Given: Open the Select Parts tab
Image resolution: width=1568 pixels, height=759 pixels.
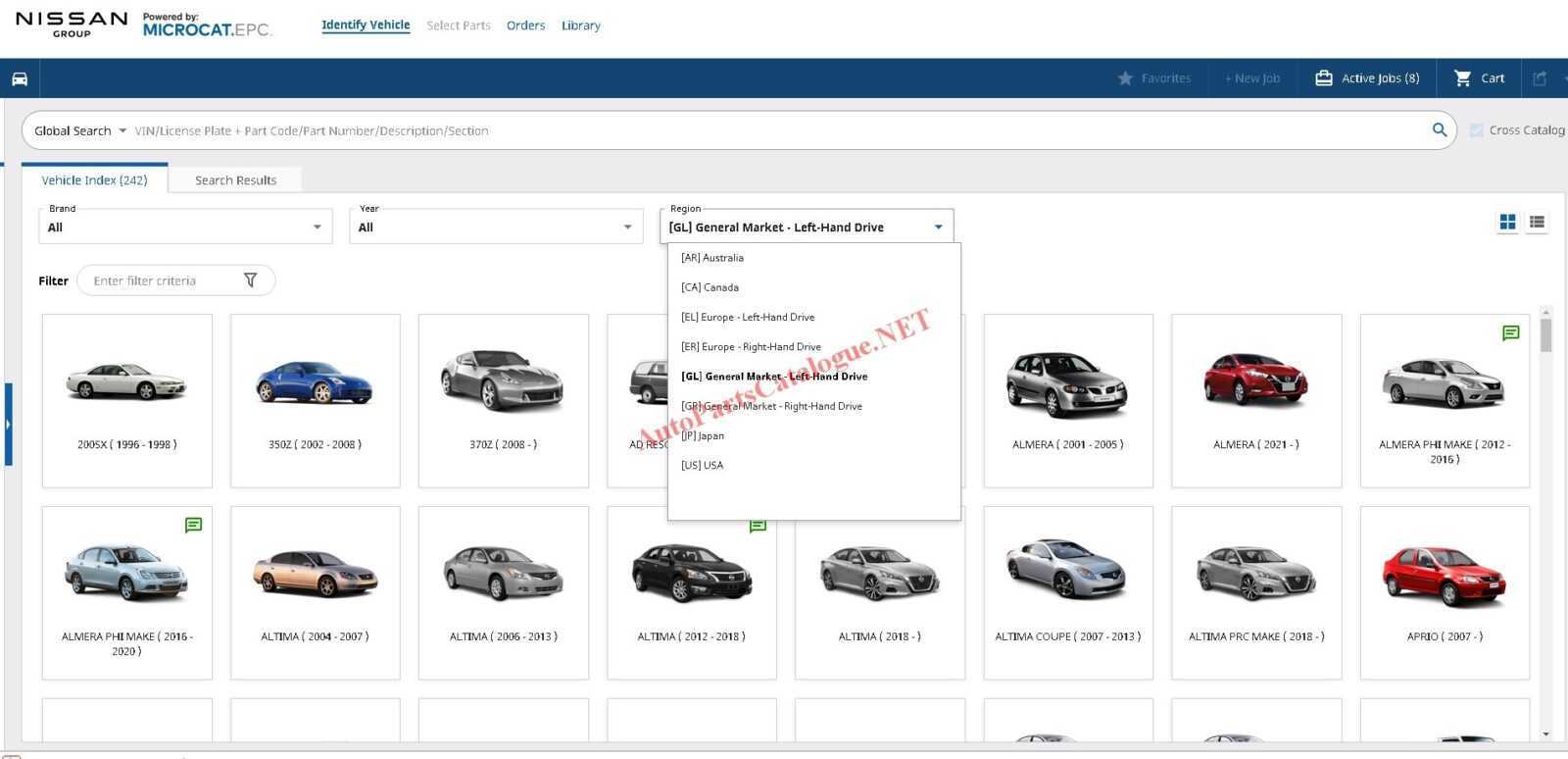Looking at the screenshot, I should [x=459, y=25].
